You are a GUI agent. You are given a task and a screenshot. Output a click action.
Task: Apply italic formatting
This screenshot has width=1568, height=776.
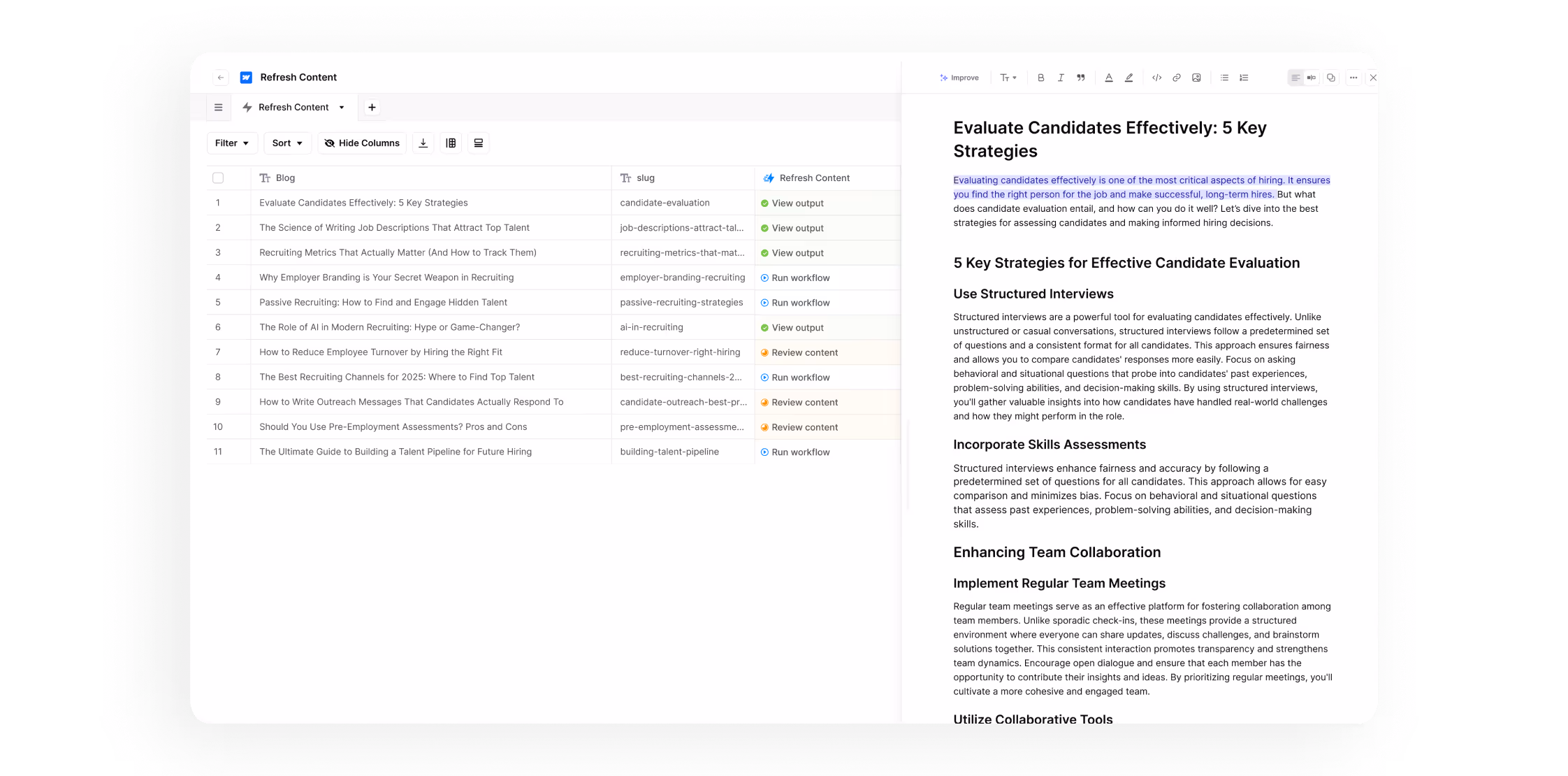tap(1061, 78)
